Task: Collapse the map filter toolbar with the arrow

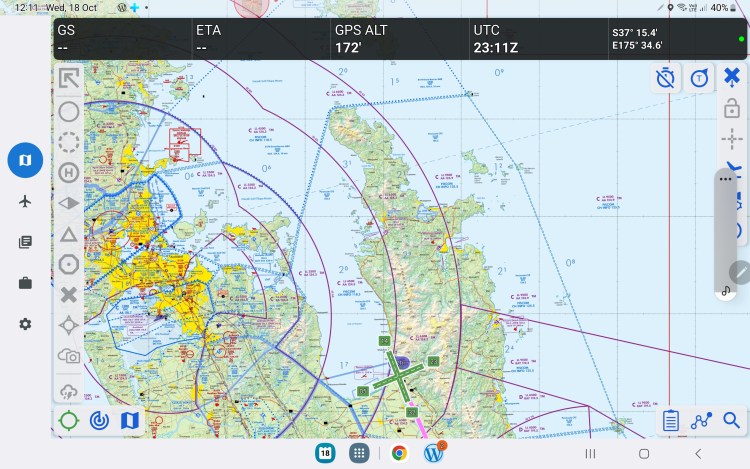Action: [69, 80]
